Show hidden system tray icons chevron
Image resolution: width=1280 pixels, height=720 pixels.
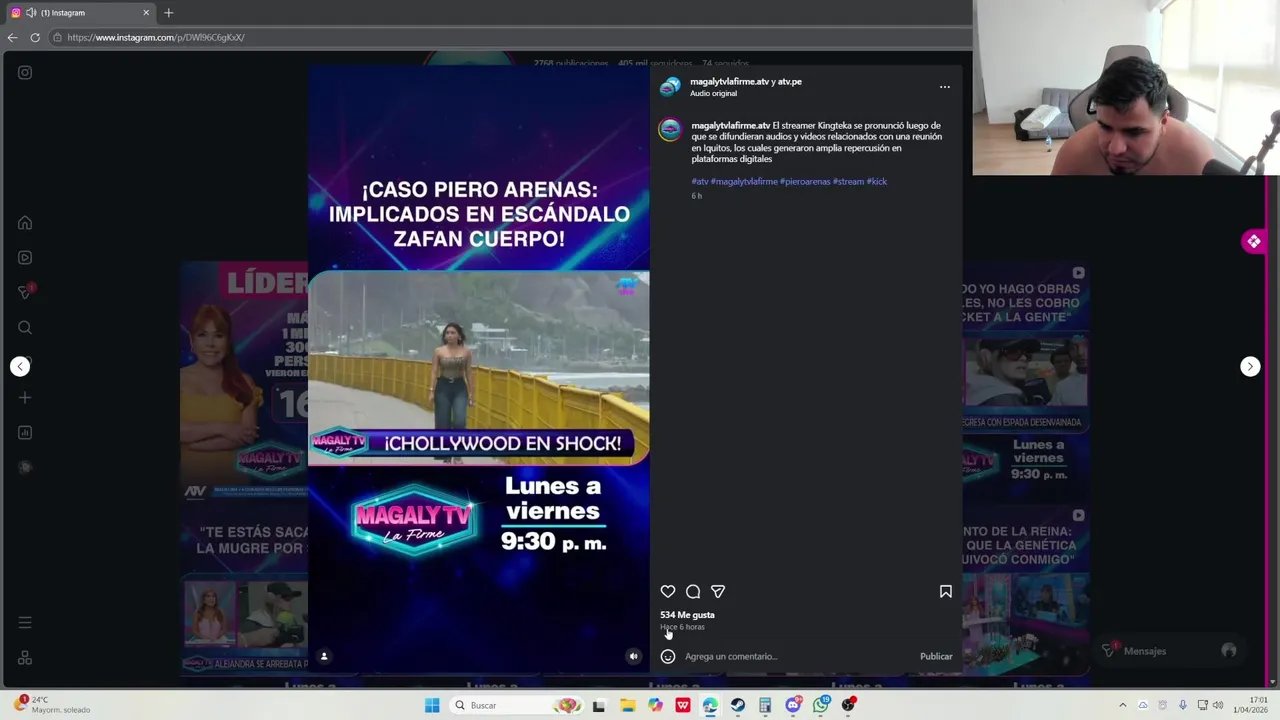click(x=1122, y=705)
